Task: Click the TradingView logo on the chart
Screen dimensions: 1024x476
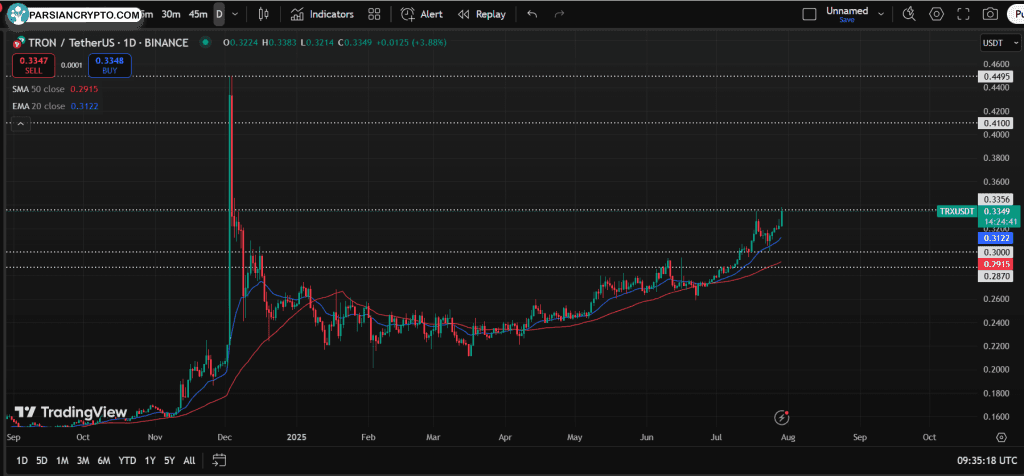Action: 70,412
